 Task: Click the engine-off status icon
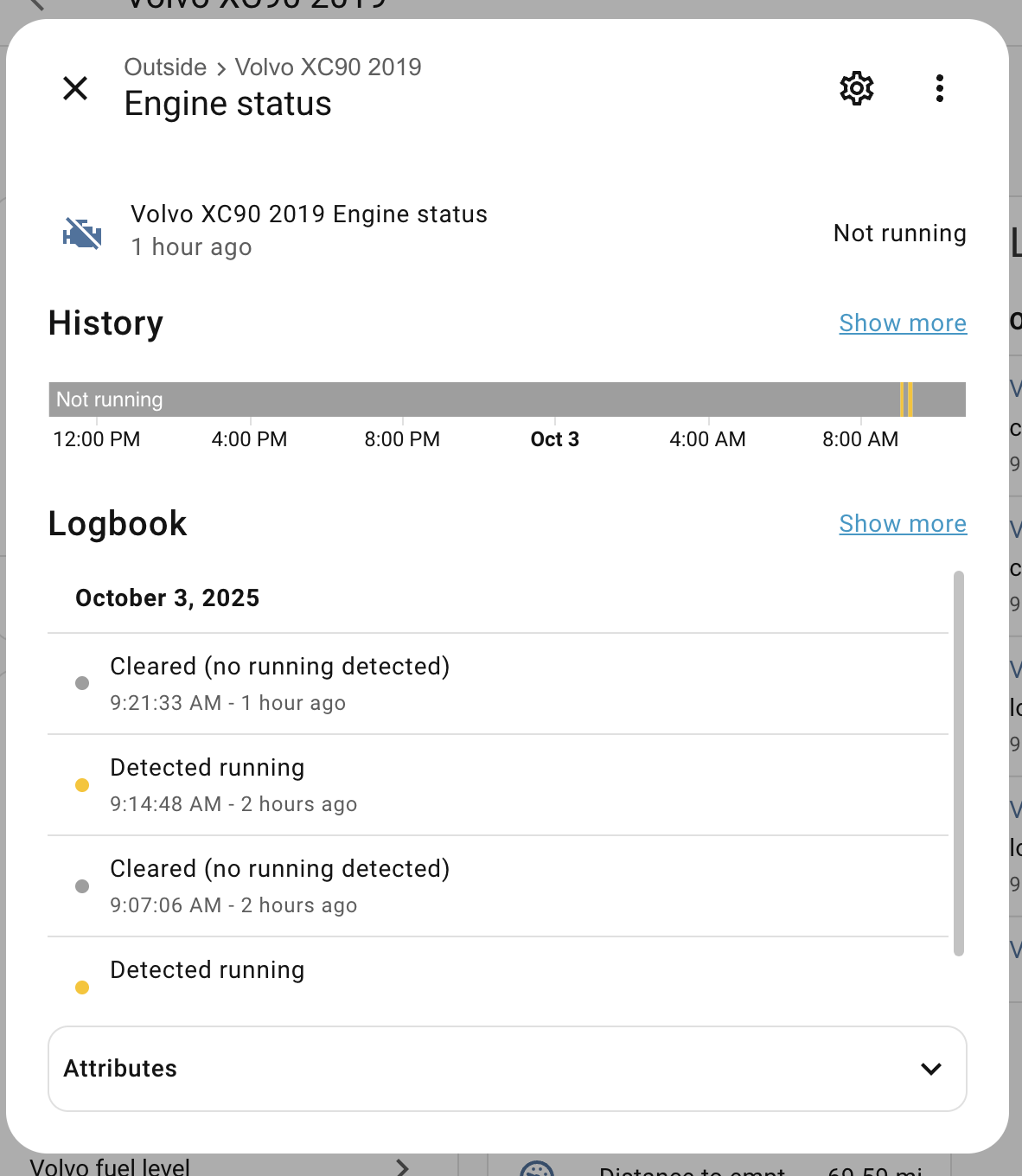click(x=82, y=233)
